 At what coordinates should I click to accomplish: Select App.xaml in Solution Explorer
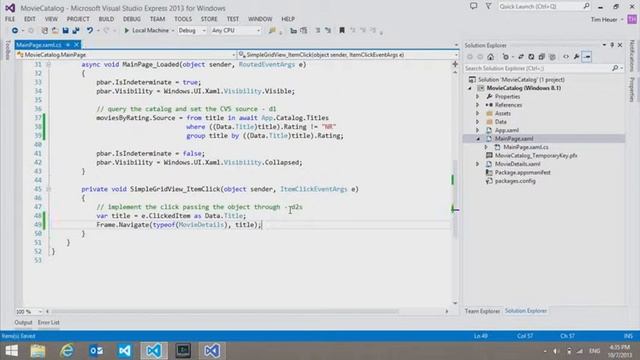coord(507,130)
